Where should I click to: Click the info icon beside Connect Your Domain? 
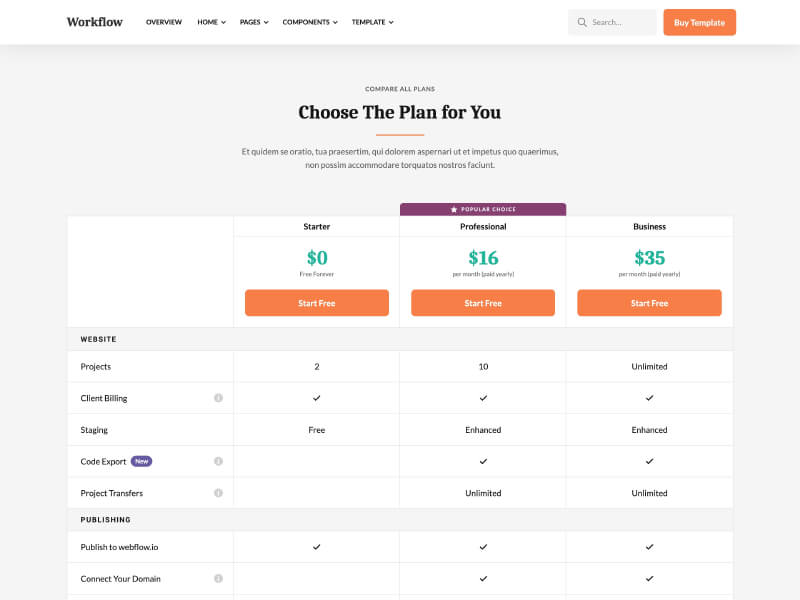[218, 579]
